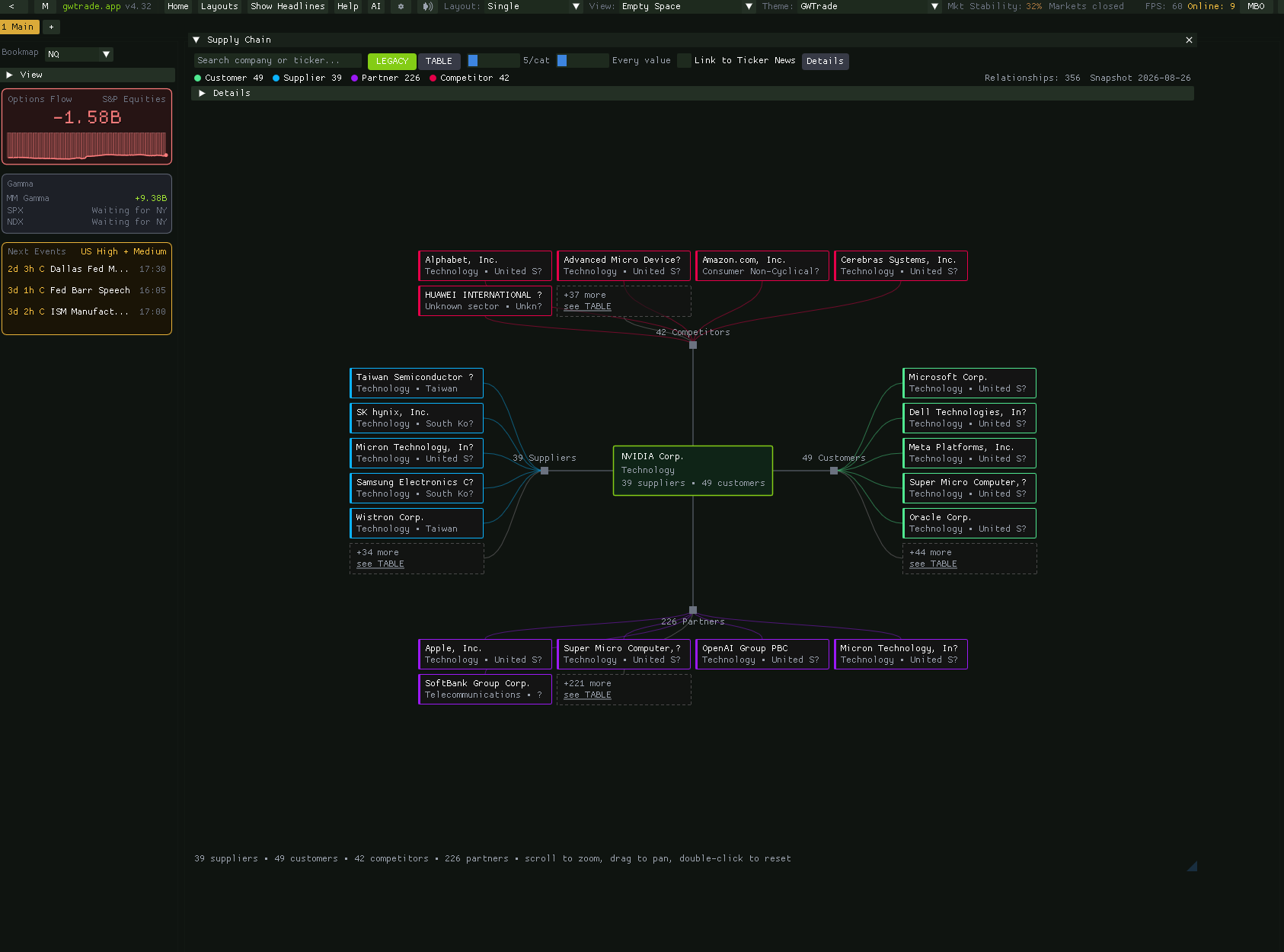
Task: Click the Customers hub node square
Action: 834,471
